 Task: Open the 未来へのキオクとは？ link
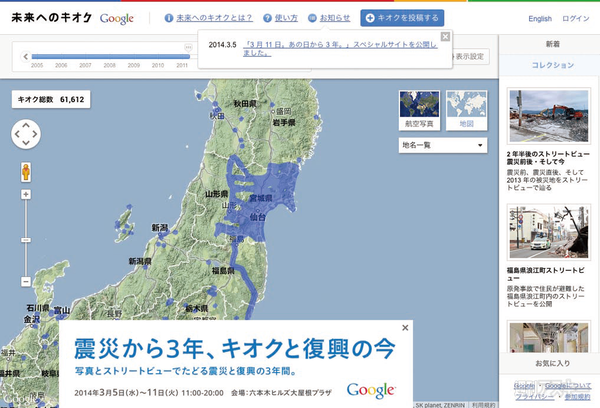coord(214,18)
